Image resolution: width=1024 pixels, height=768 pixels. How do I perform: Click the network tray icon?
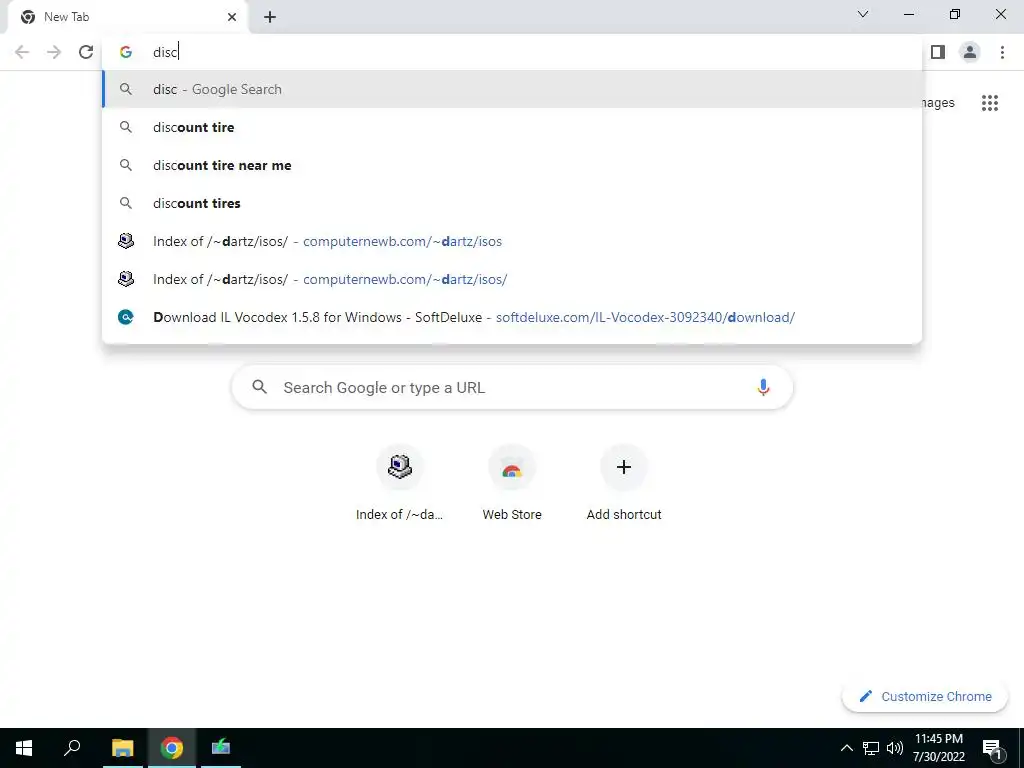pos(871,748)
